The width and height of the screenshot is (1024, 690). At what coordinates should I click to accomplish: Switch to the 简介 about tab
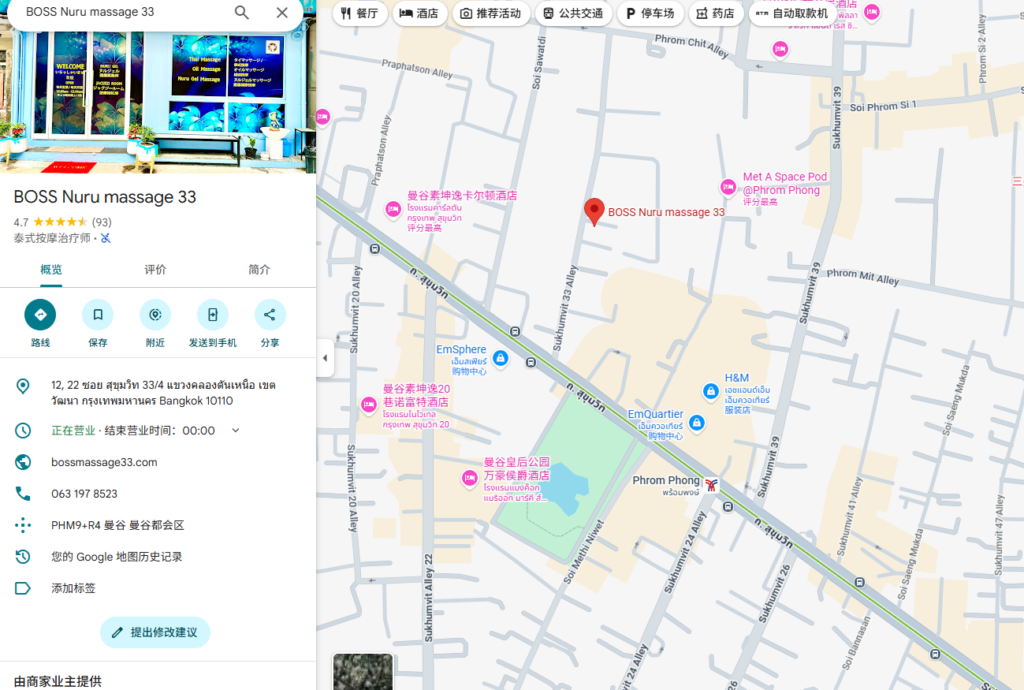[x=259, y=270]
